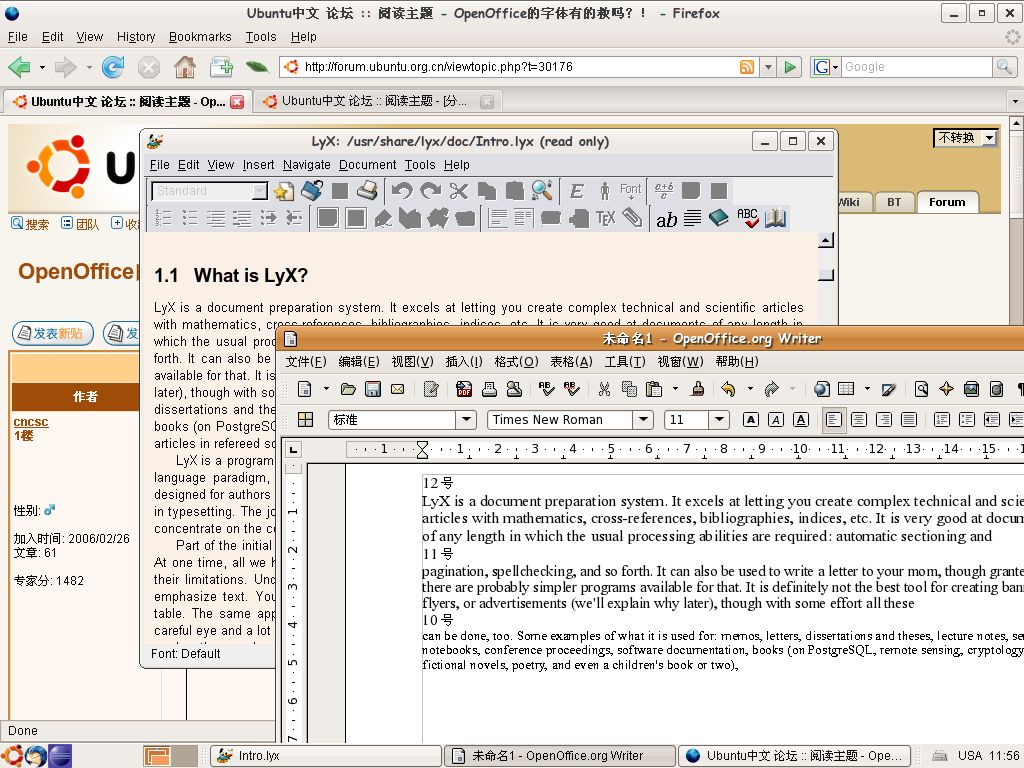Click the spellcheck ABC icon in LyX
This screenshot has width=1024, height=768.
(x=747, y=218)
